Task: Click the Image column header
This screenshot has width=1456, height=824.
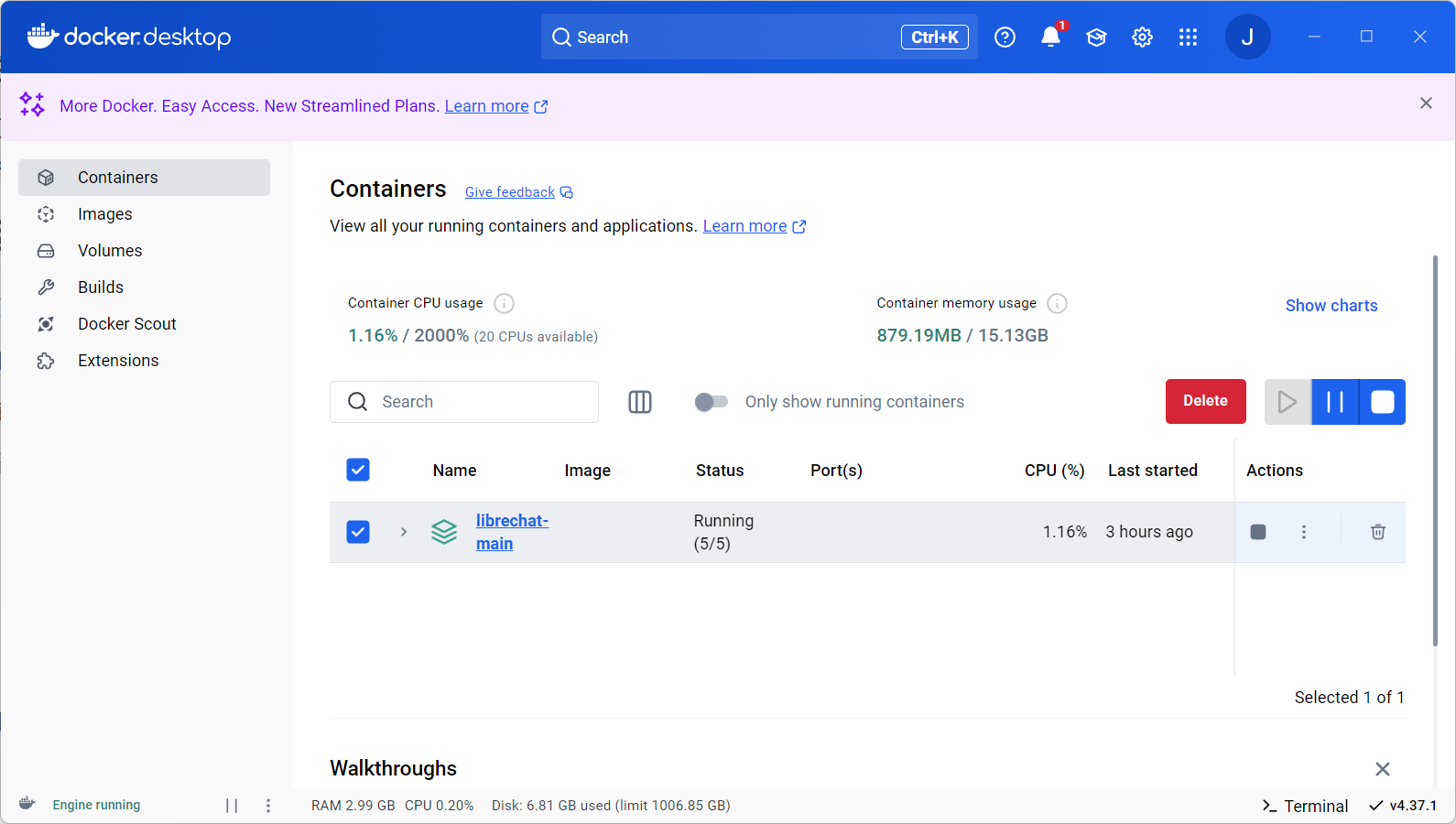Action: tap(588, 471)
